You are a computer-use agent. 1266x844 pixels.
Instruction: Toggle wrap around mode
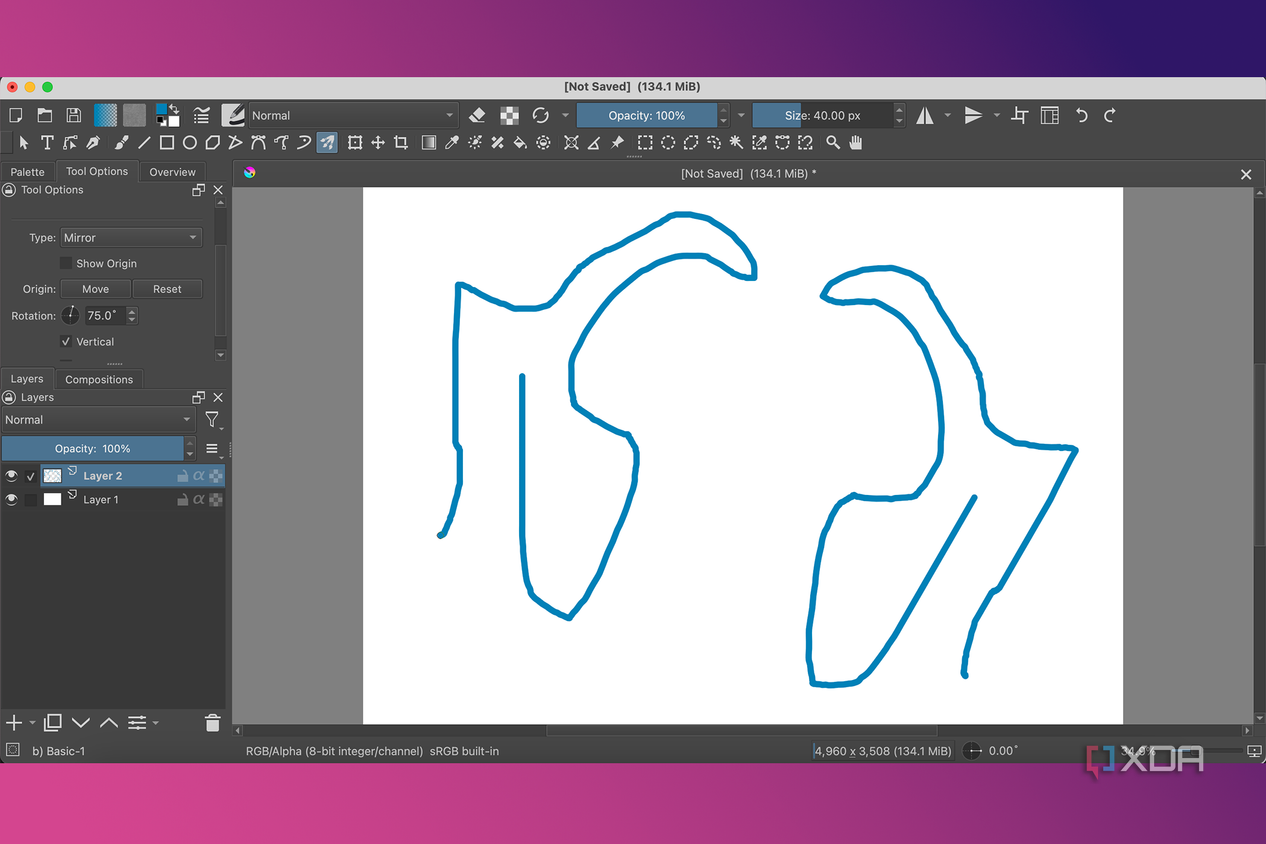coord(1020,116)
